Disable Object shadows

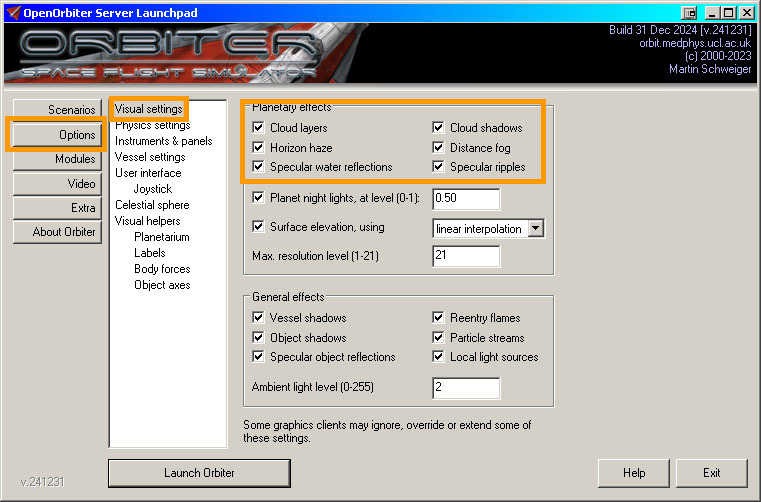(258, 337)
